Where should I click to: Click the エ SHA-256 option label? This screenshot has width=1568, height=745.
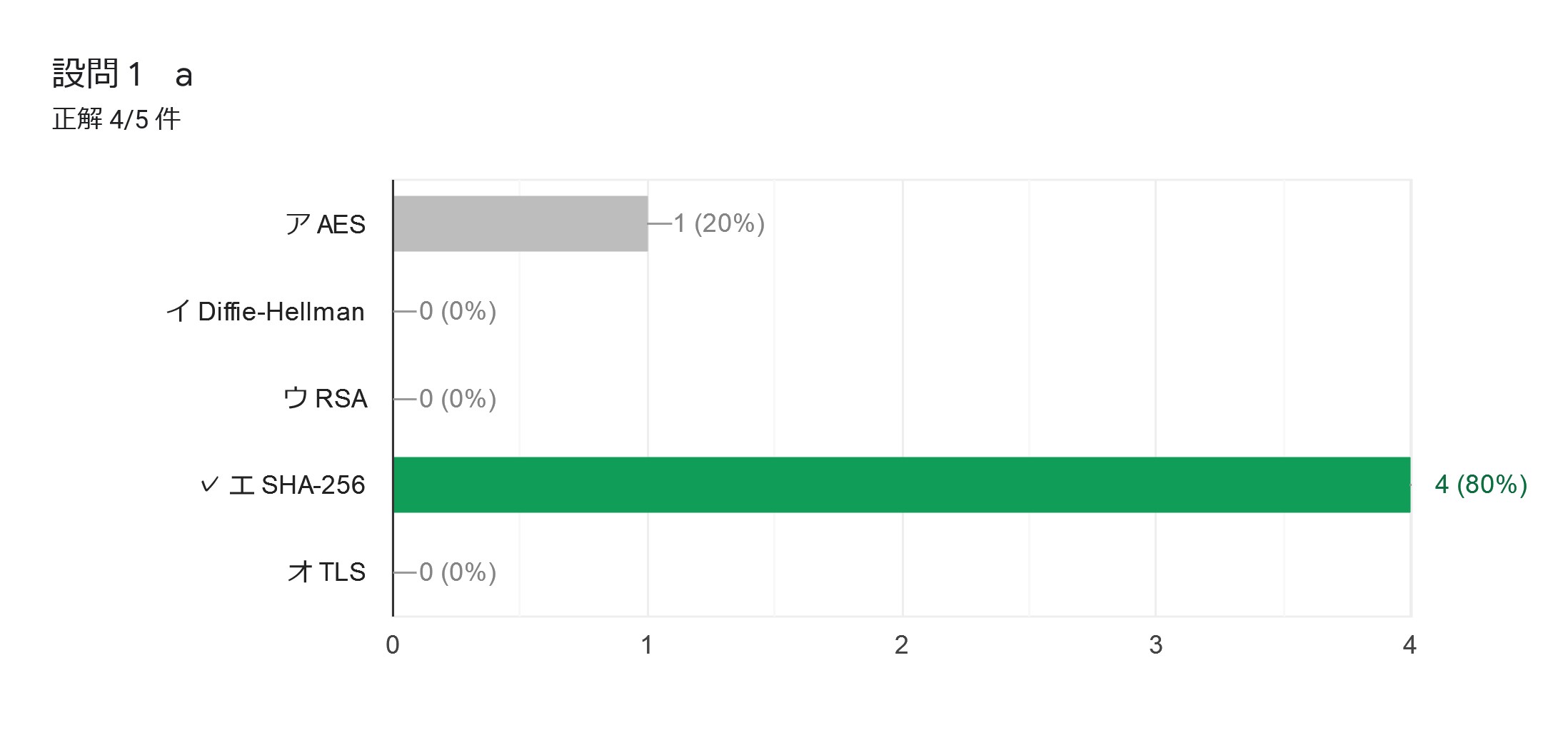click(x=297, y=485)
